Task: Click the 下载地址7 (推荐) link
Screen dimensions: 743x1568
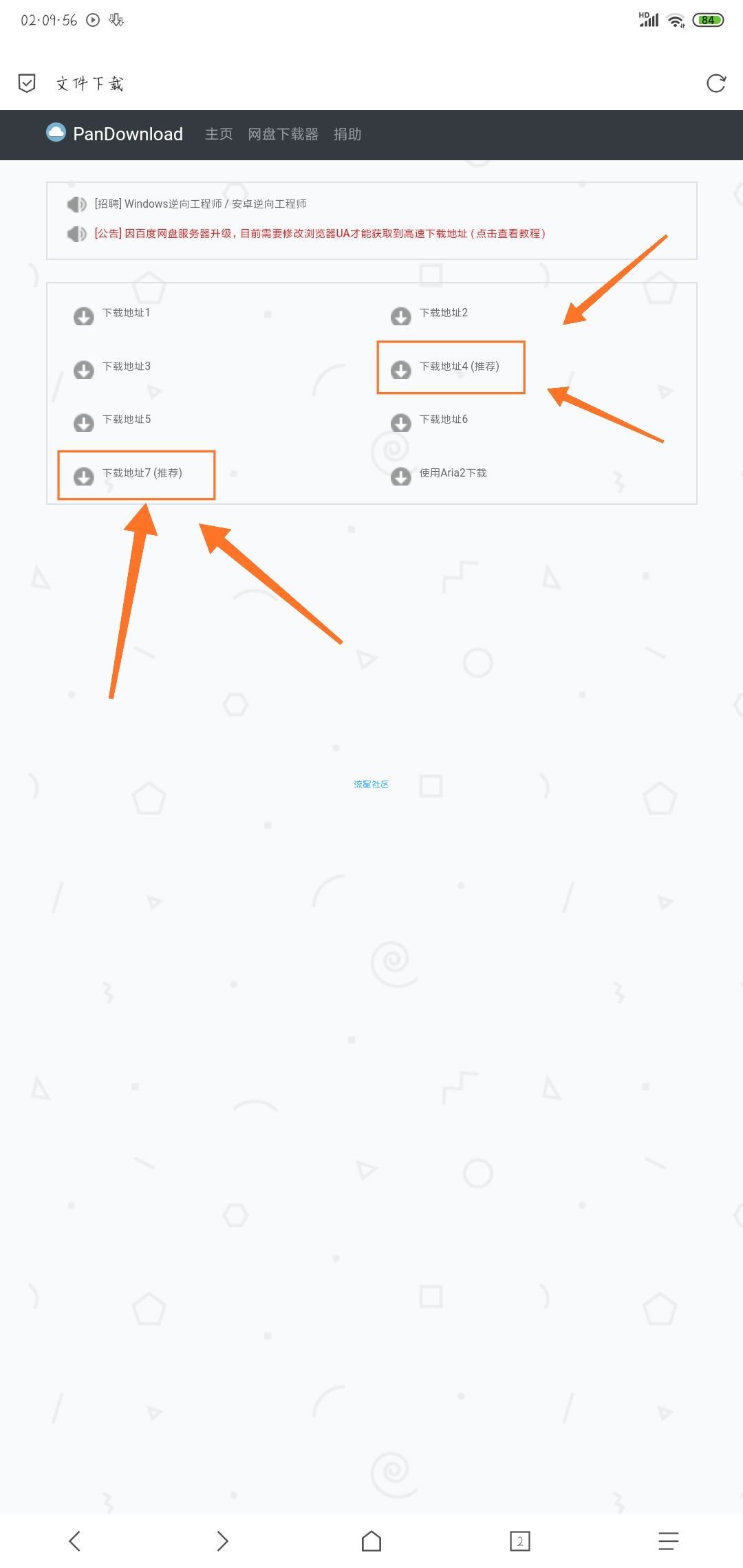Action: click(x=142, y=473)
